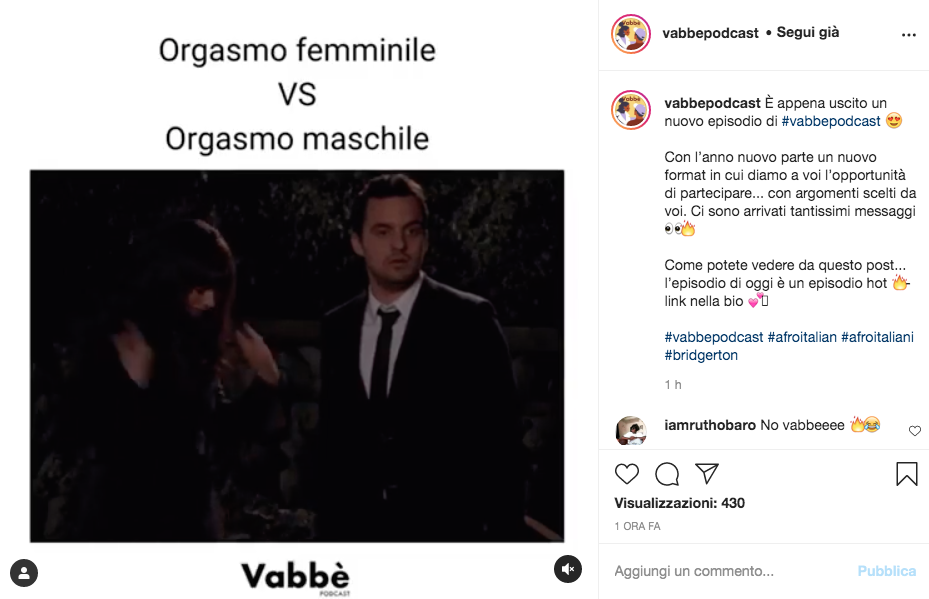
Task: Save the post with the bookmark icon
Action: (906, 474)
